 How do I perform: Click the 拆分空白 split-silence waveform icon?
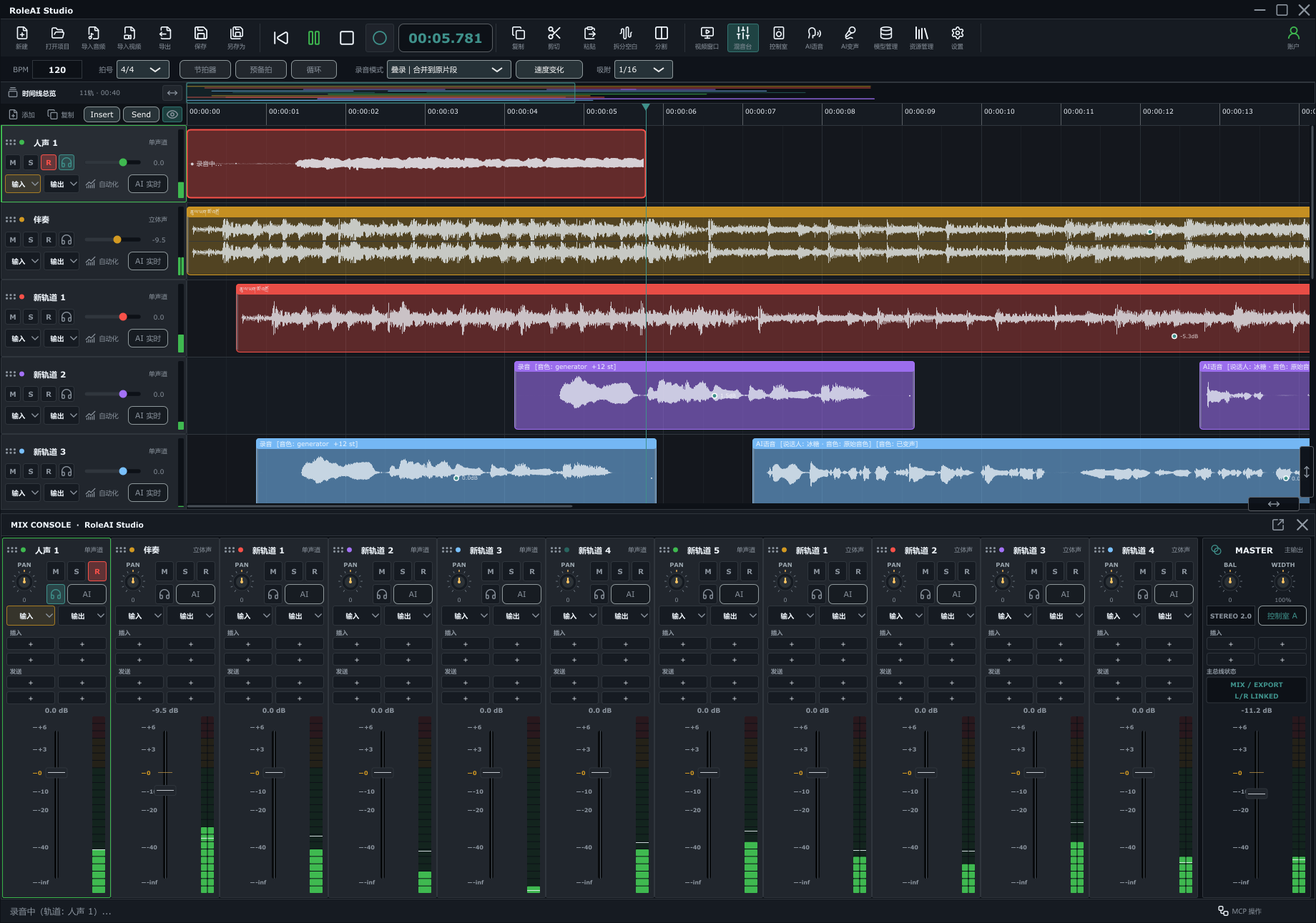pos(626,37)
